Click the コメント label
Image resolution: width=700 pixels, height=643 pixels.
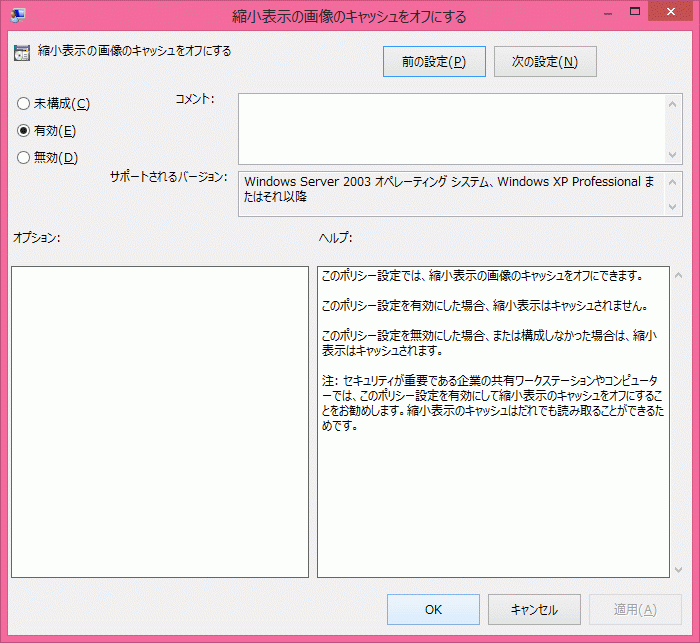tap(195, 99)
